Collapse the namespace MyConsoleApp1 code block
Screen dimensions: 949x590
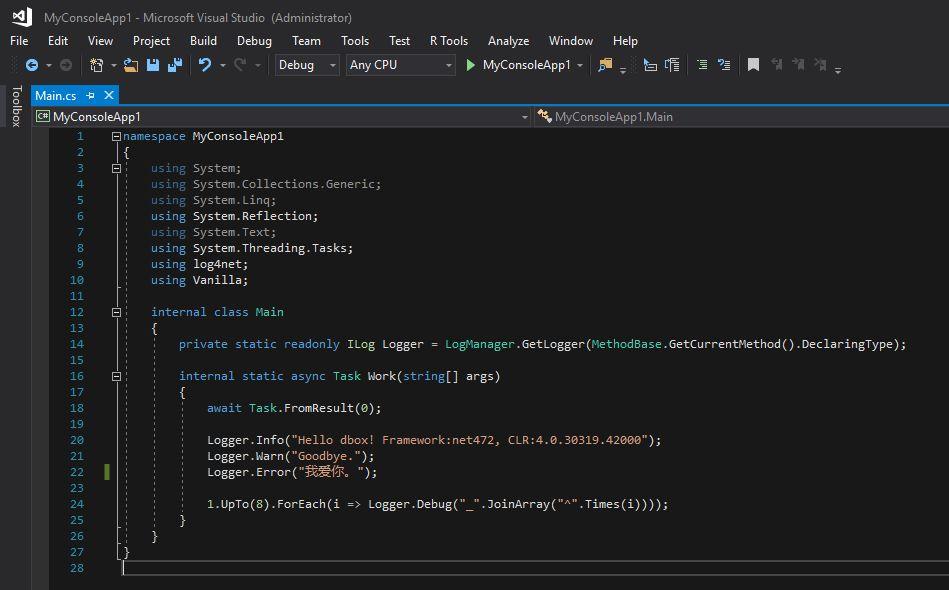coord(116,136)
